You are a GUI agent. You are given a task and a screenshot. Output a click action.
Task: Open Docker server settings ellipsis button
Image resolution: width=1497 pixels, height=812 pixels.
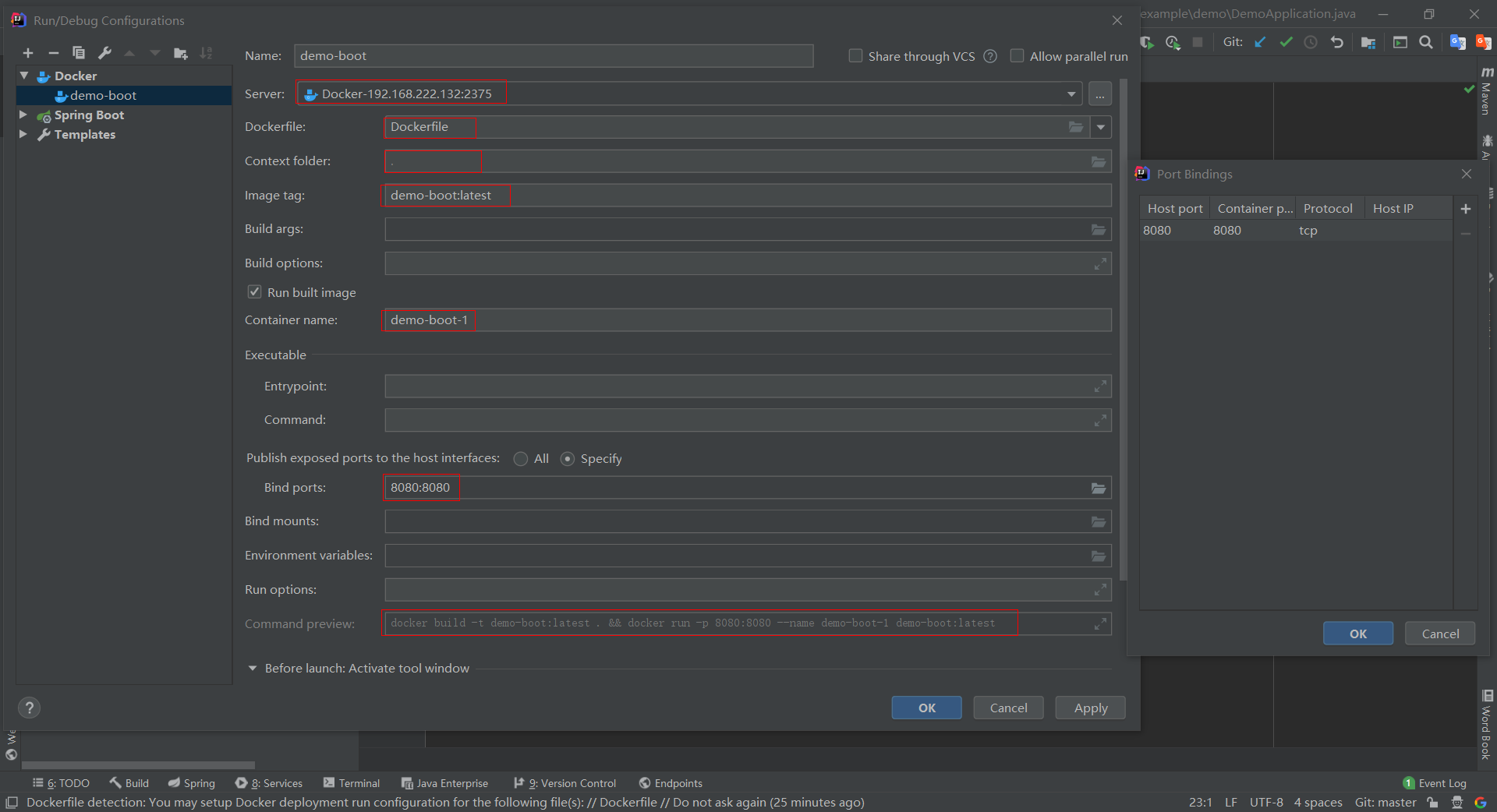tap(1099, 94)
